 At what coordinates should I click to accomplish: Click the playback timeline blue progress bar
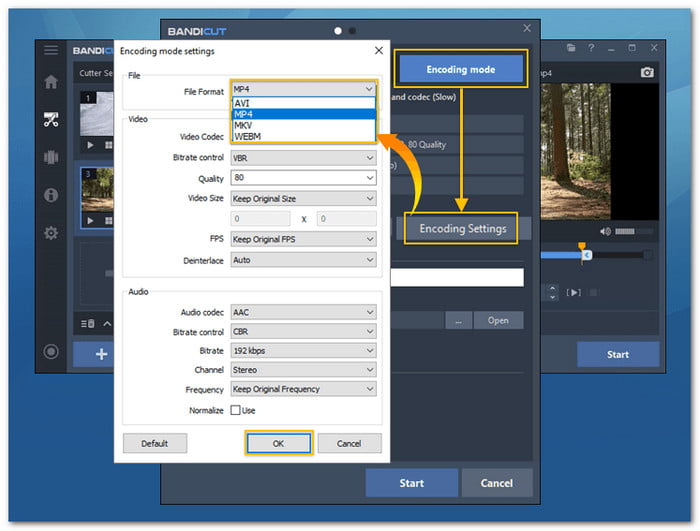coord(561,255)
